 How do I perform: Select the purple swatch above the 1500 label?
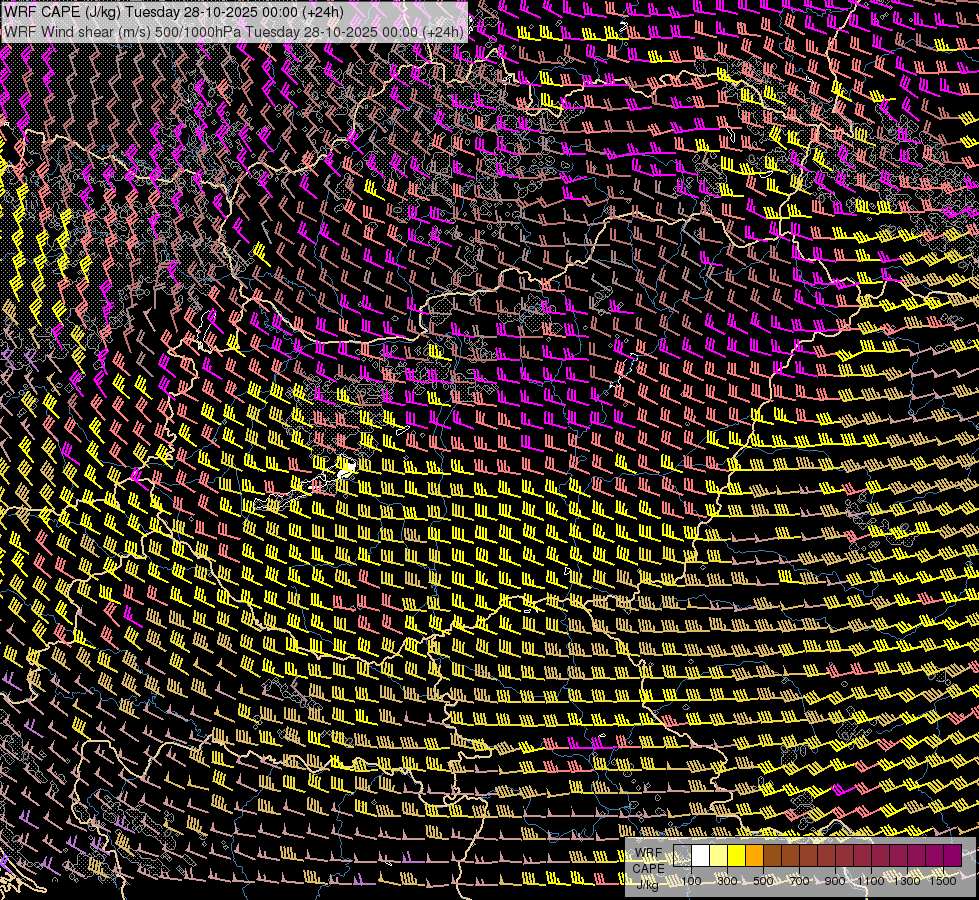pos(953,856)
